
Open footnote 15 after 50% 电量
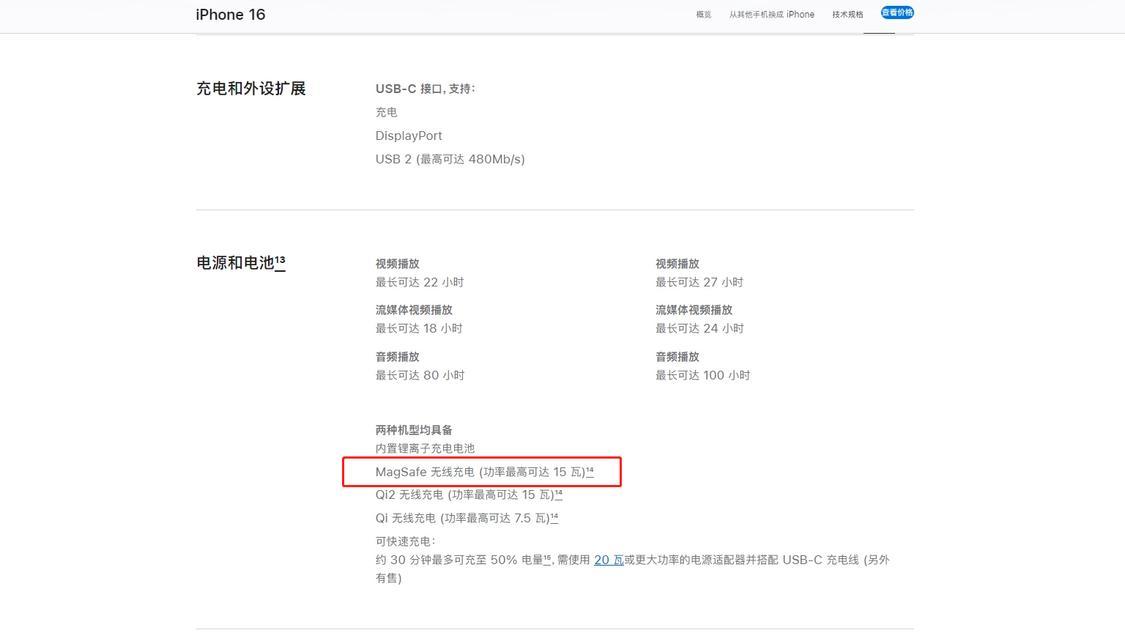pyautogui.click(x=547, y=558)
